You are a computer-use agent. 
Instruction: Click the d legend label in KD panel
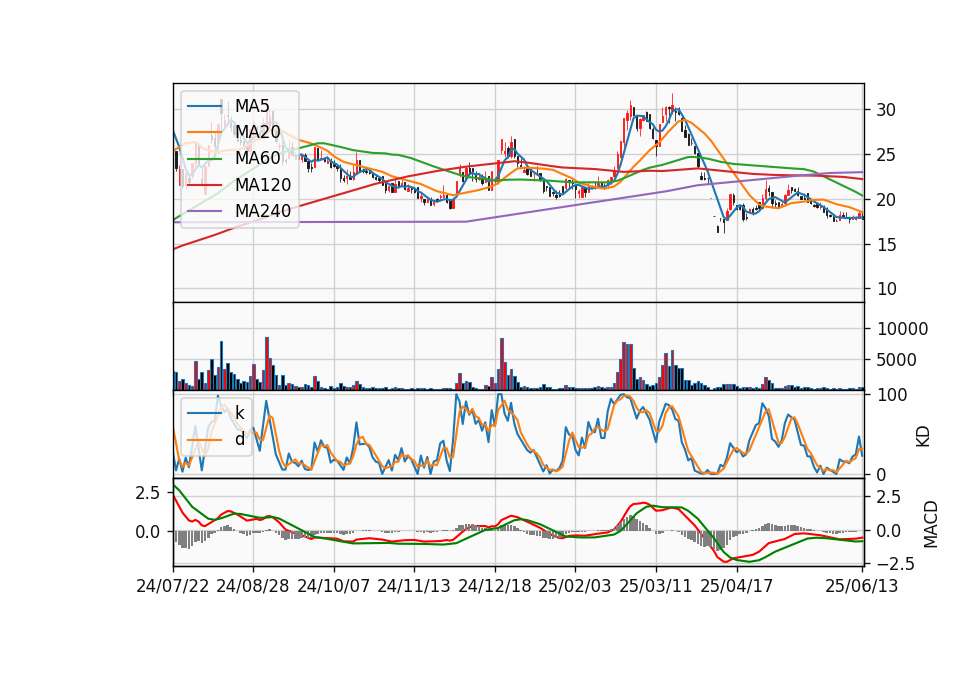pos(239,439)
